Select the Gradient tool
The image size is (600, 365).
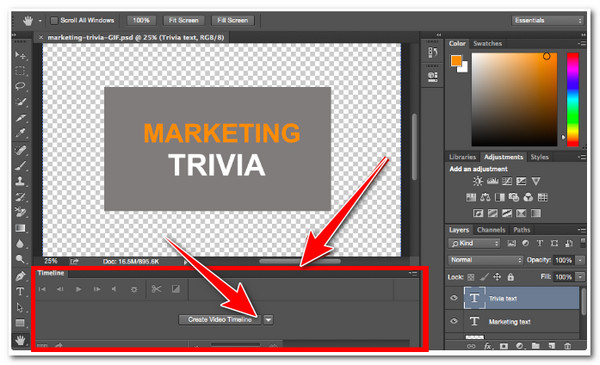pos(20,228)
